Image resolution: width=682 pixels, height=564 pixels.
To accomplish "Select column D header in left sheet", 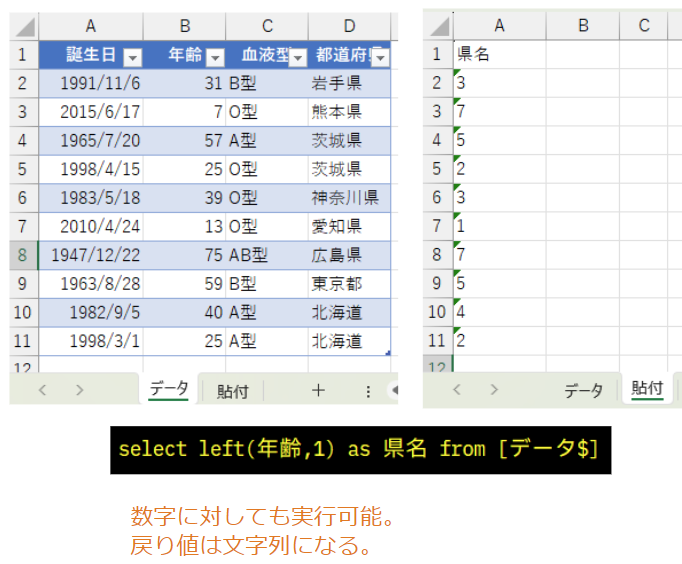I will click(x=349, y=27).
